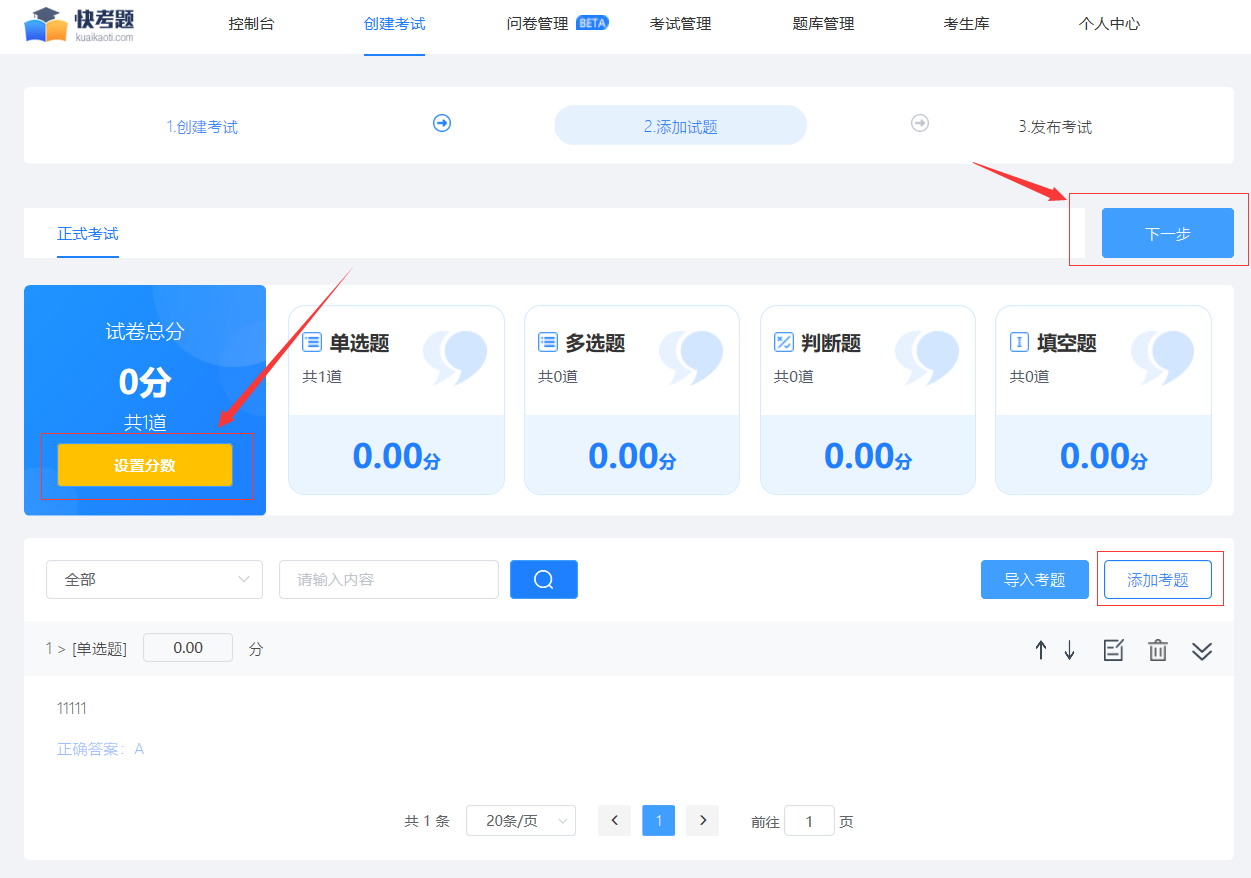Viewport: 1251px width, 878px height.
Task: Go to next page arrow
Action: 703,821
